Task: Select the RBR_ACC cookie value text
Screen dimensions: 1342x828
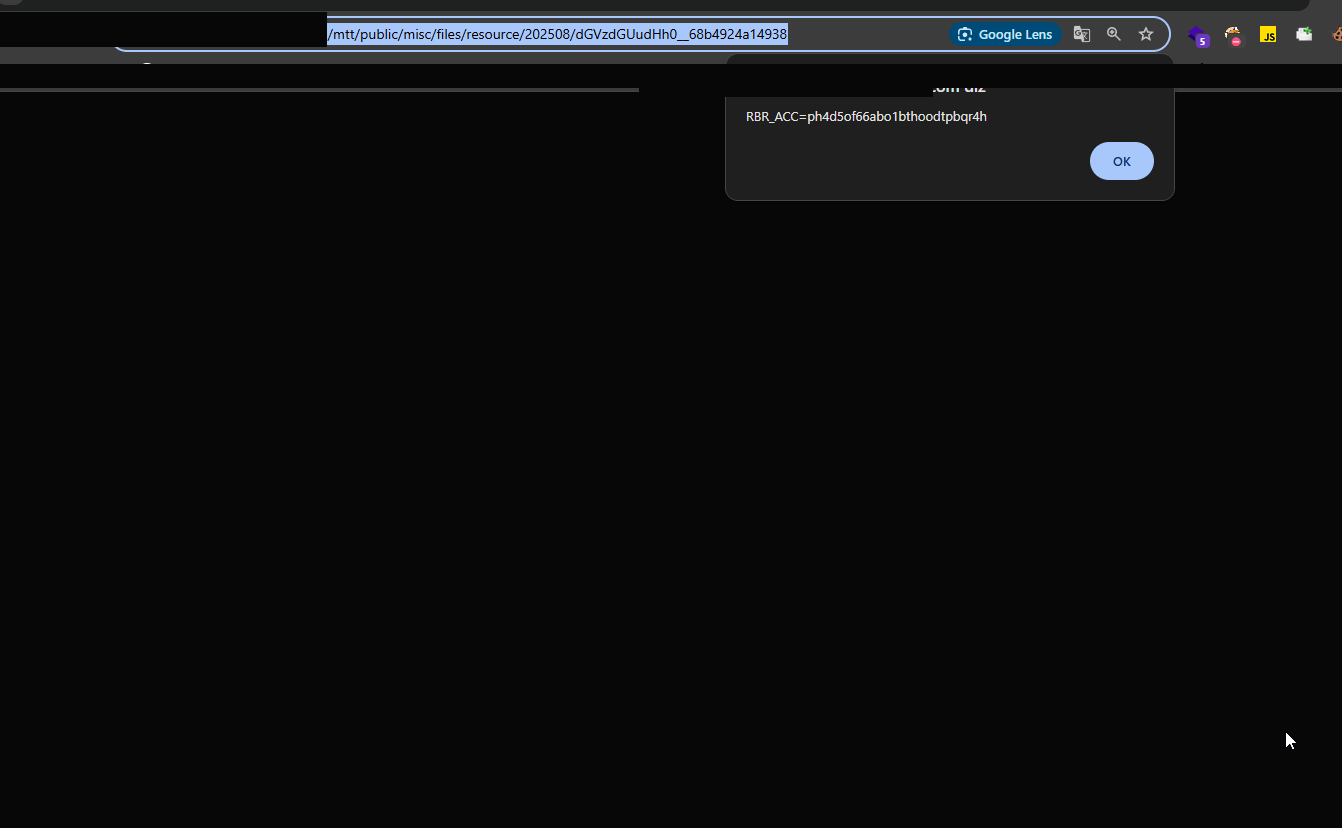Action: point(866,116)
